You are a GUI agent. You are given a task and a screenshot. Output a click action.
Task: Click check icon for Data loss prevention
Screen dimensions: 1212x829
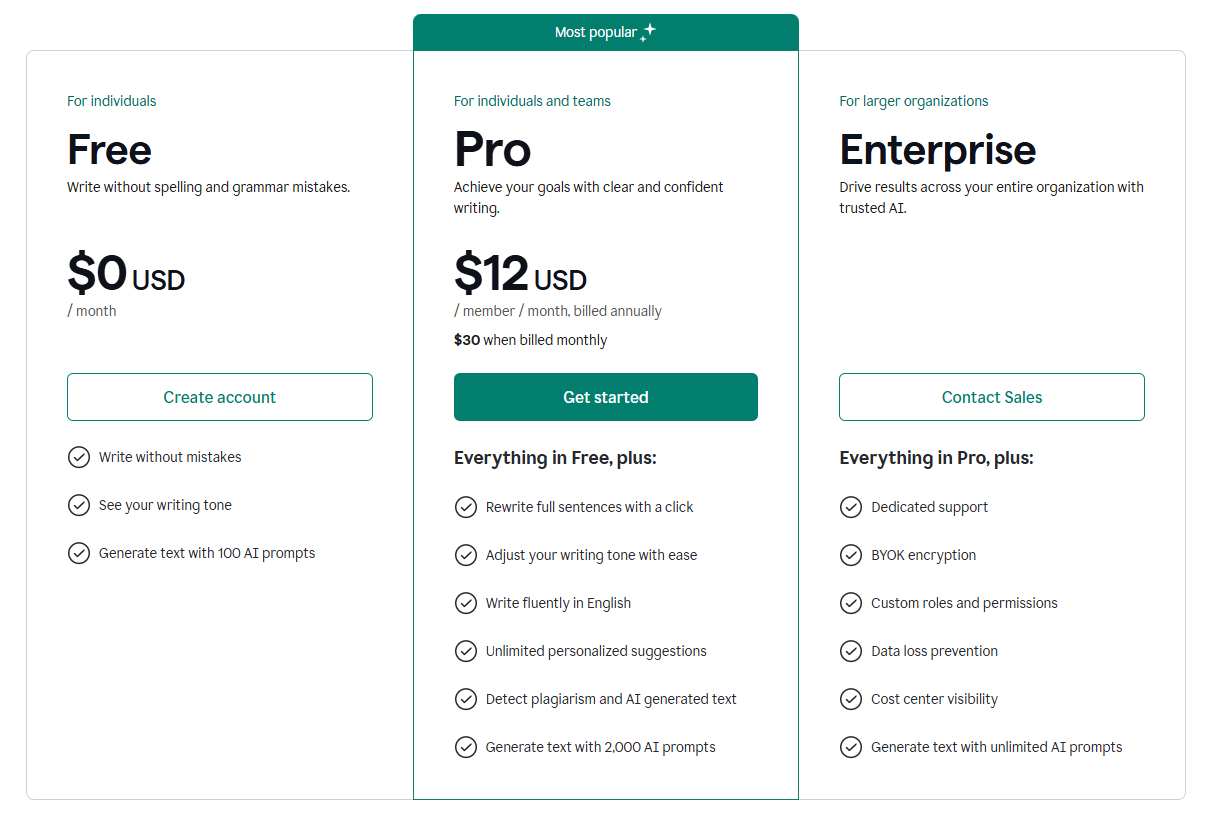click(x=851, y=651)
